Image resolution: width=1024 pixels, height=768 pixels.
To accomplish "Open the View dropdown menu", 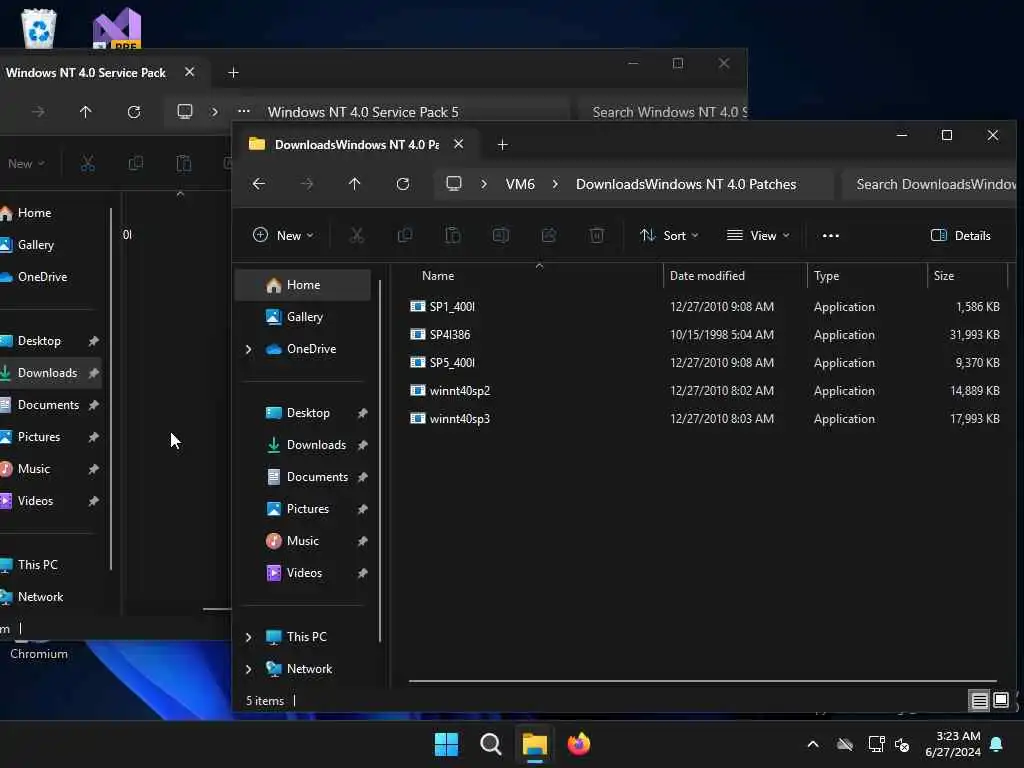I will coord(758,235).
